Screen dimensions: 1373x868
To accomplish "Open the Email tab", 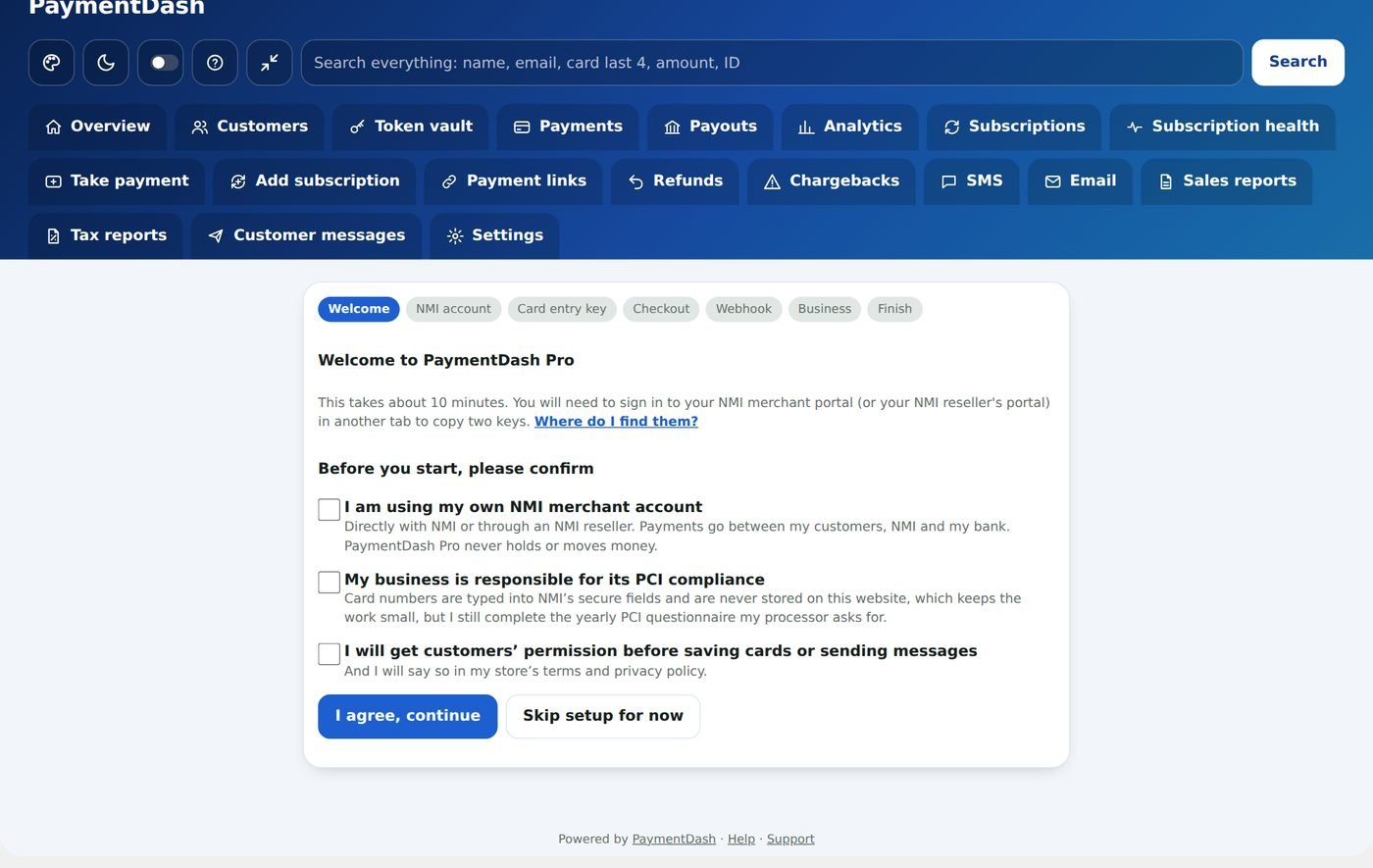I will [1080, 181].
